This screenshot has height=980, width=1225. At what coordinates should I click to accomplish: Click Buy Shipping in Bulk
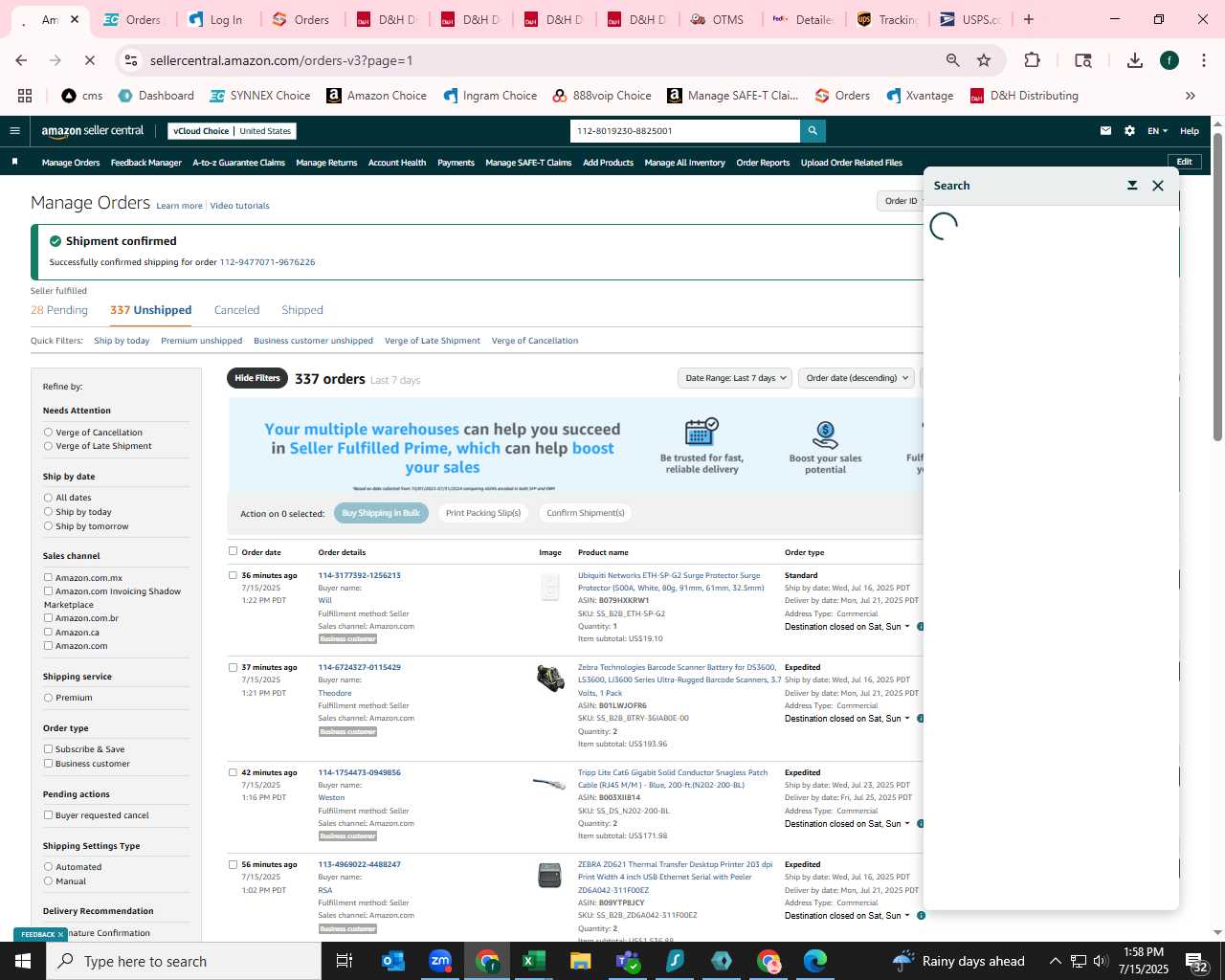pos(381,513)
